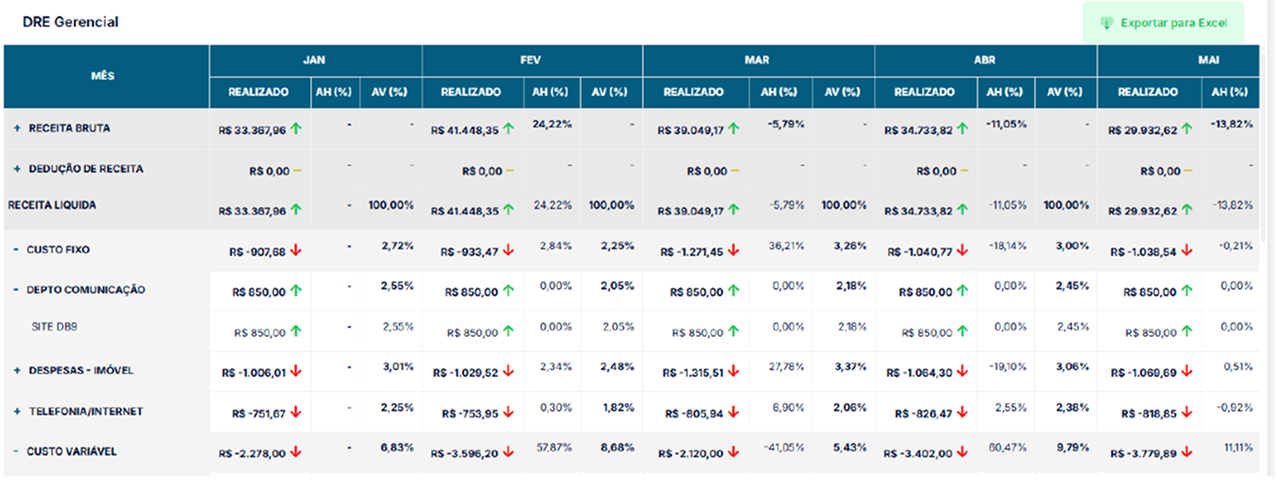This screenshot has height=484, width=1280.
Task: Click the Exportar para Excel button
Action: tap(1163, 22)
